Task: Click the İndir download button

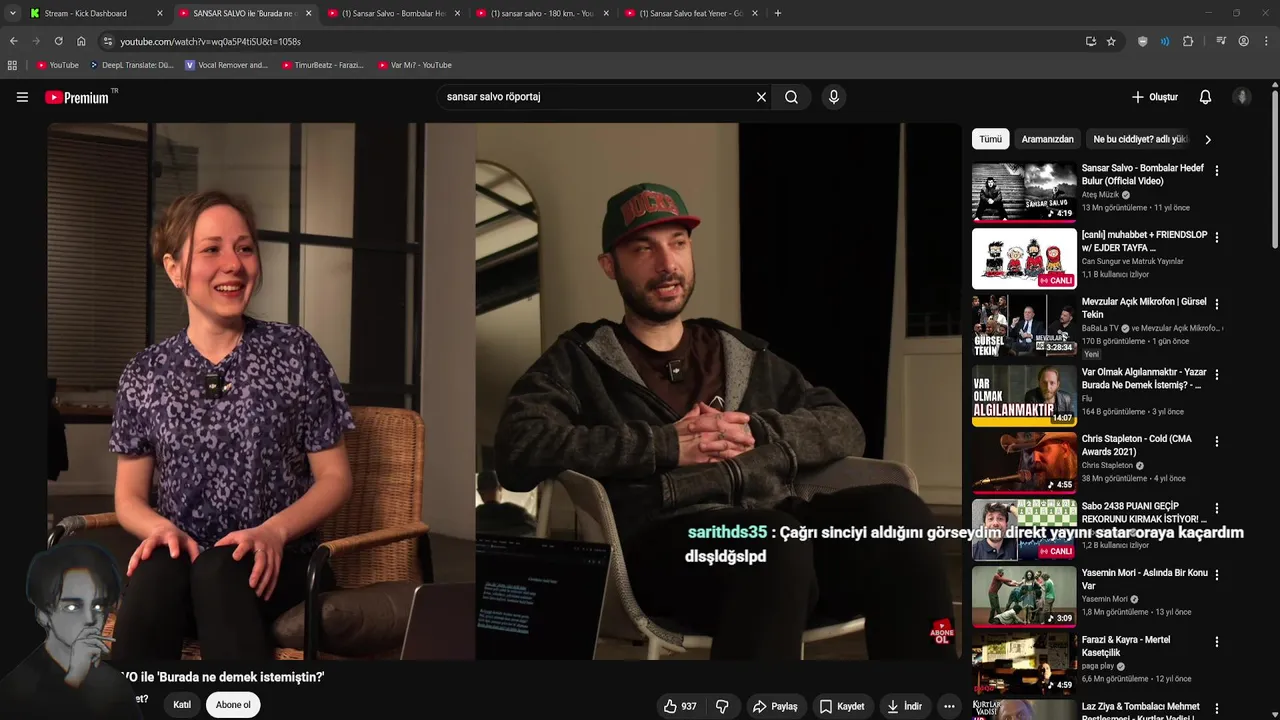Action: (x=904, y=706)
